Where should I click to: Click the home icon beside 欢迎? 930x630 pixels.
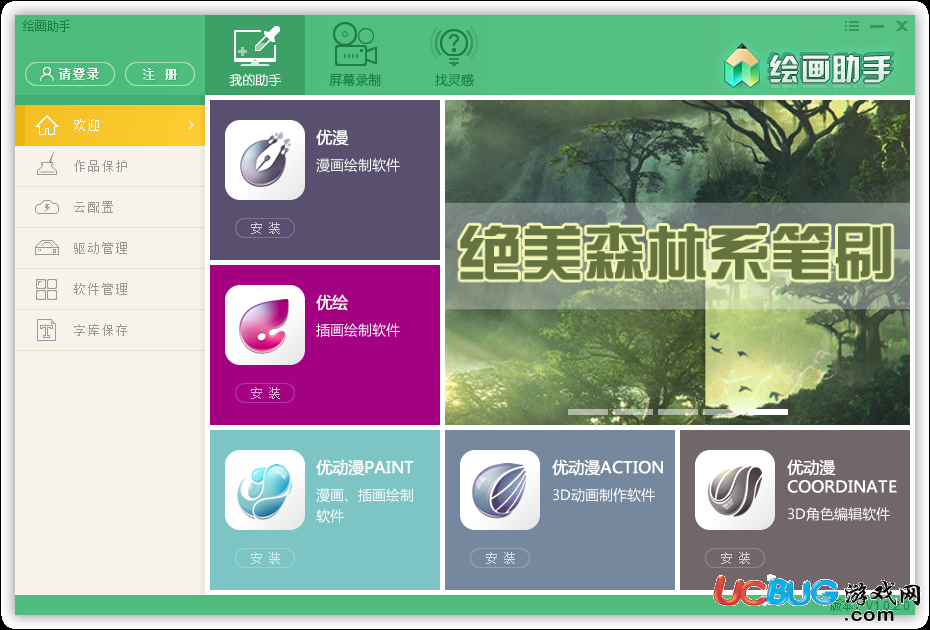pyautogui.click(x=47, y=125)
